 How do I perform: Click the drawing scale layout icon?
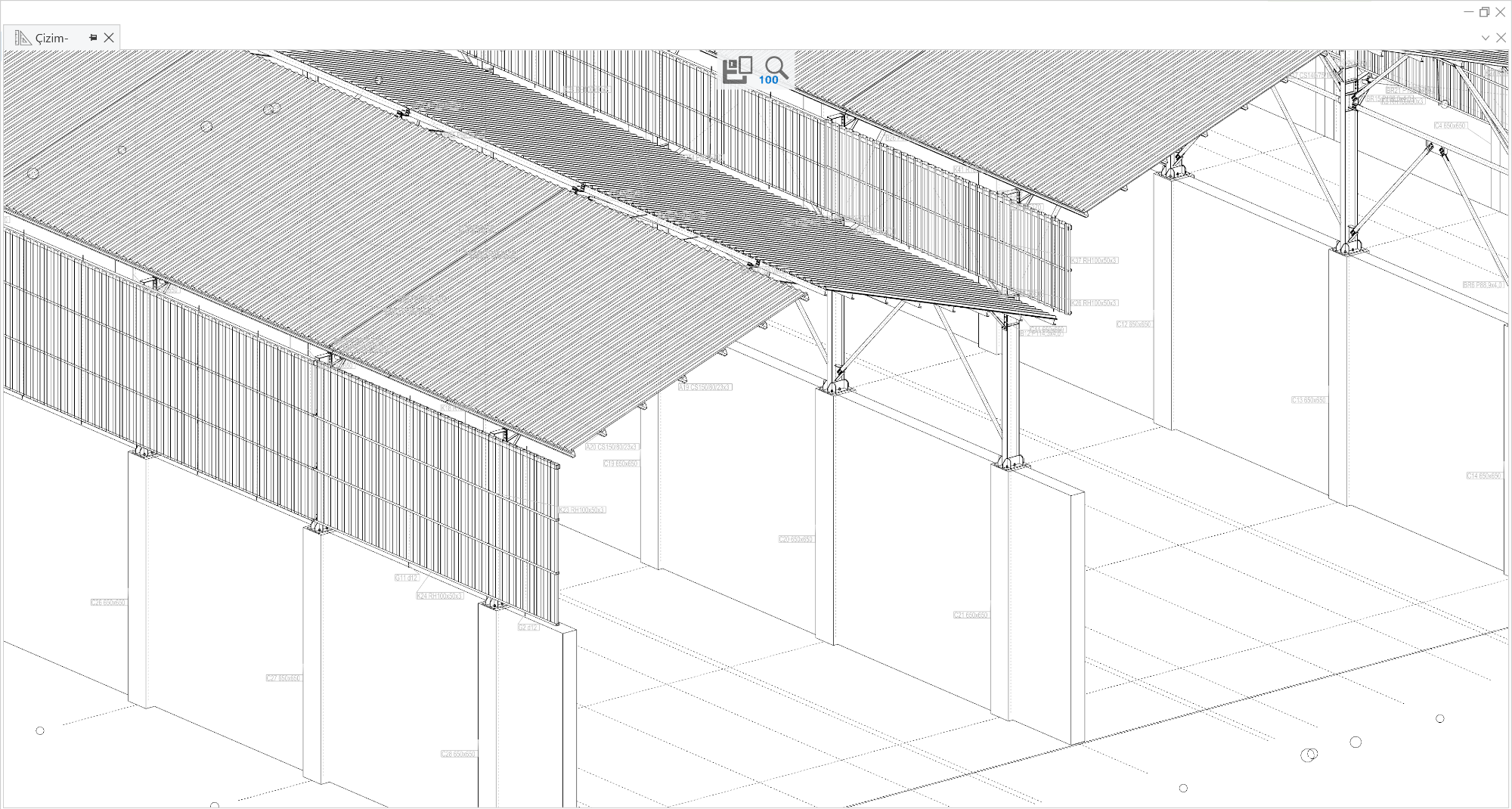[737, 70]
